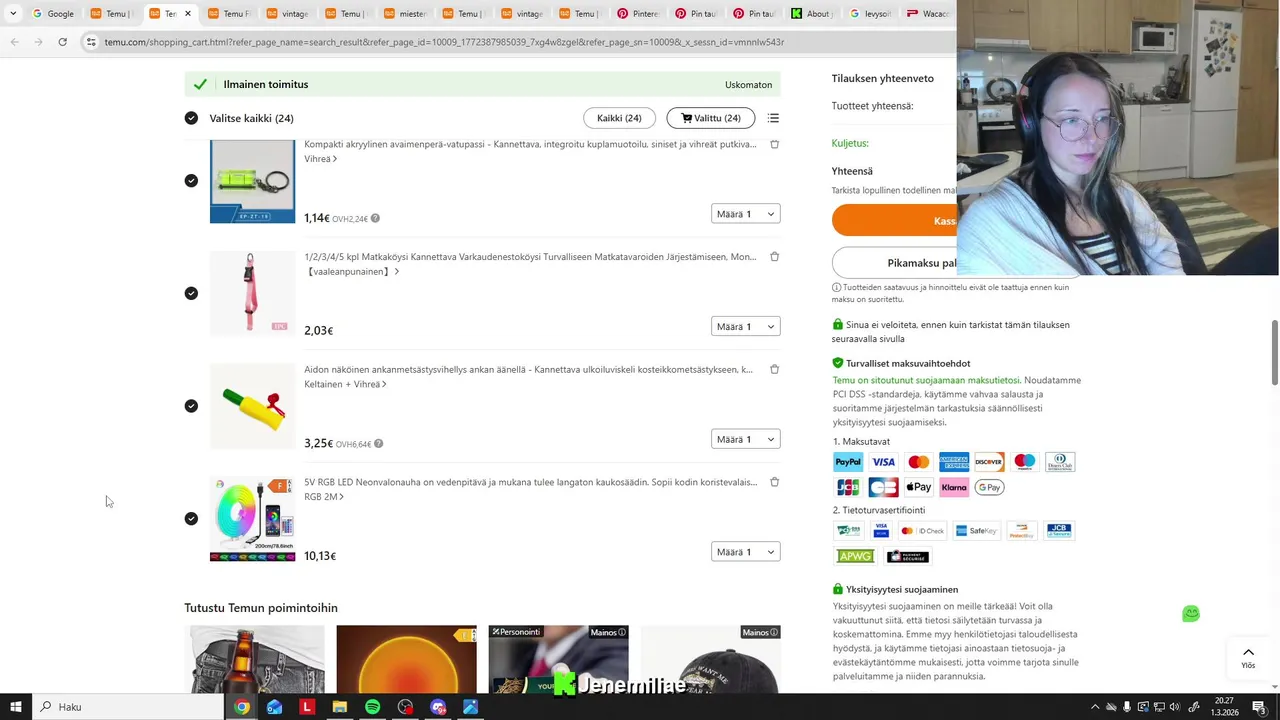This screenshot has width=1280, height=720.
Task: Open Windows Start menu
Action: 15,707
